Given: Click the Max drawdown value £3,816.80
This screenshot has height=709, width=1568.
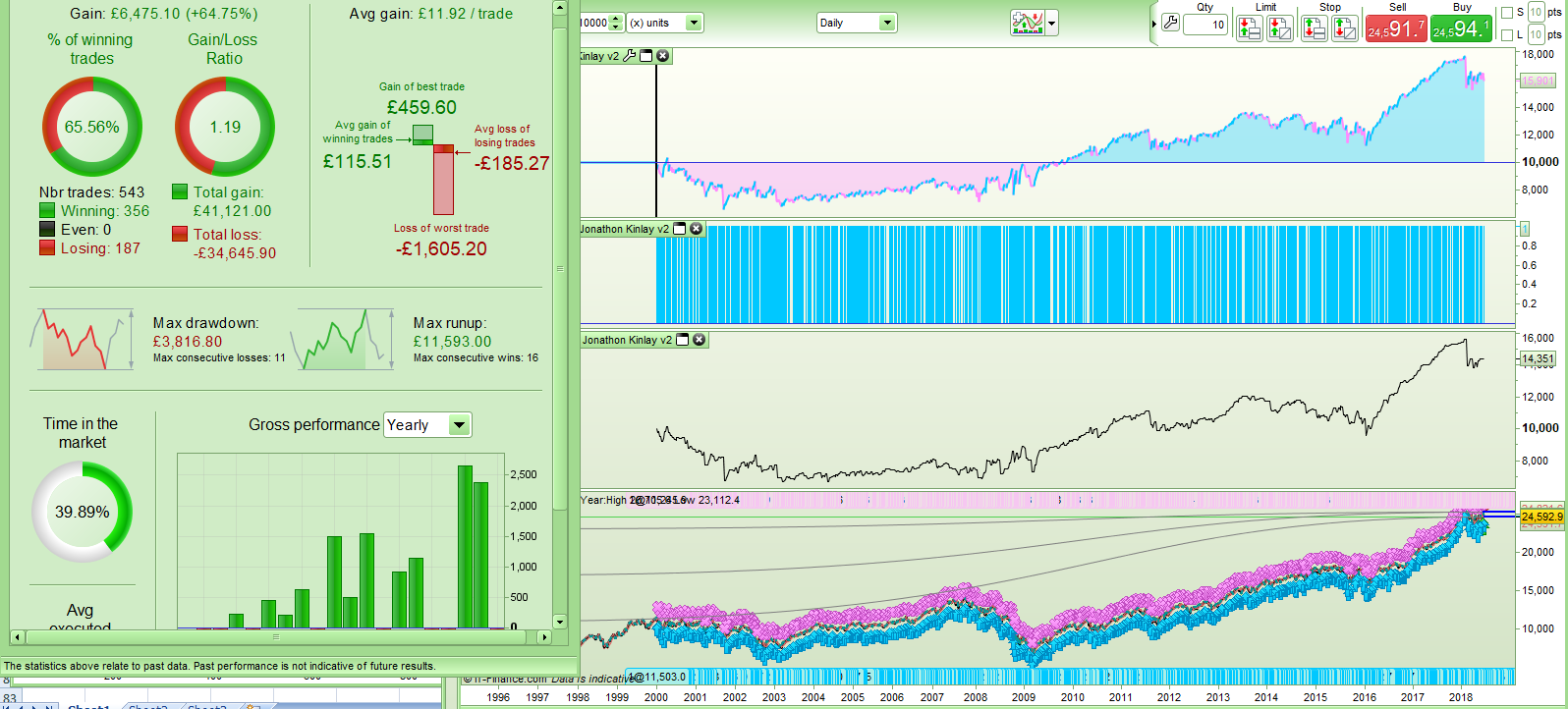Looking at the screenshot, I should tap(188, 342).
